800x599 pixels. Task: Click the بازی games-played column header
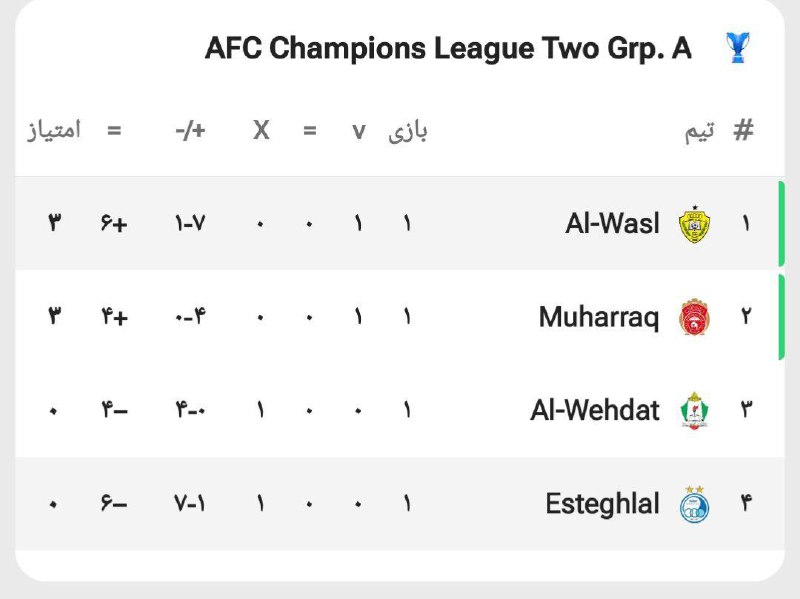(x=408, y=131)
